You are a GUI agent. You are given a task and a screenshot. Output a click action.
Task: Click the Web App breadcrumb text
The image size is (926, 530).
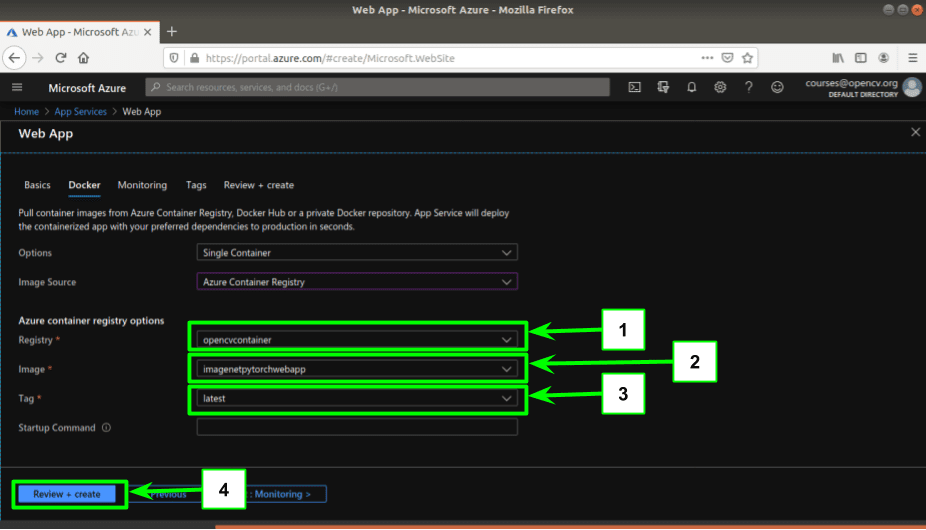(x=142, y=111)
